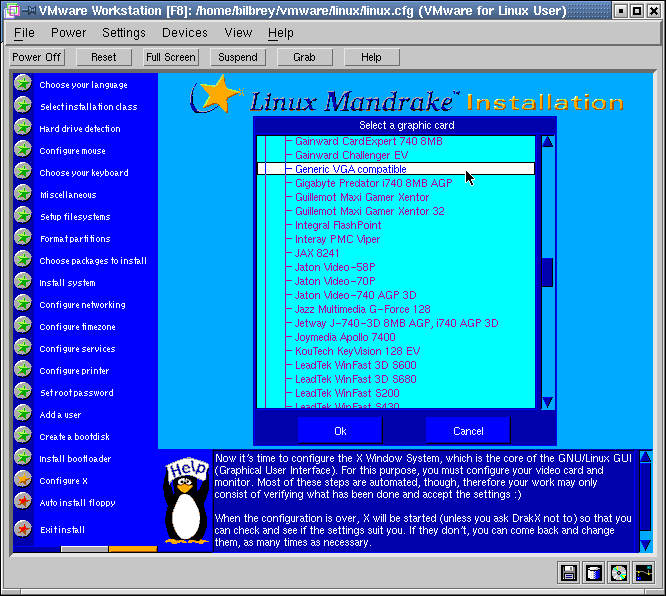This screenshot has height=596, width=666.
Task: Click the red star beside Exit install
Action: click(x=22, y=528)
